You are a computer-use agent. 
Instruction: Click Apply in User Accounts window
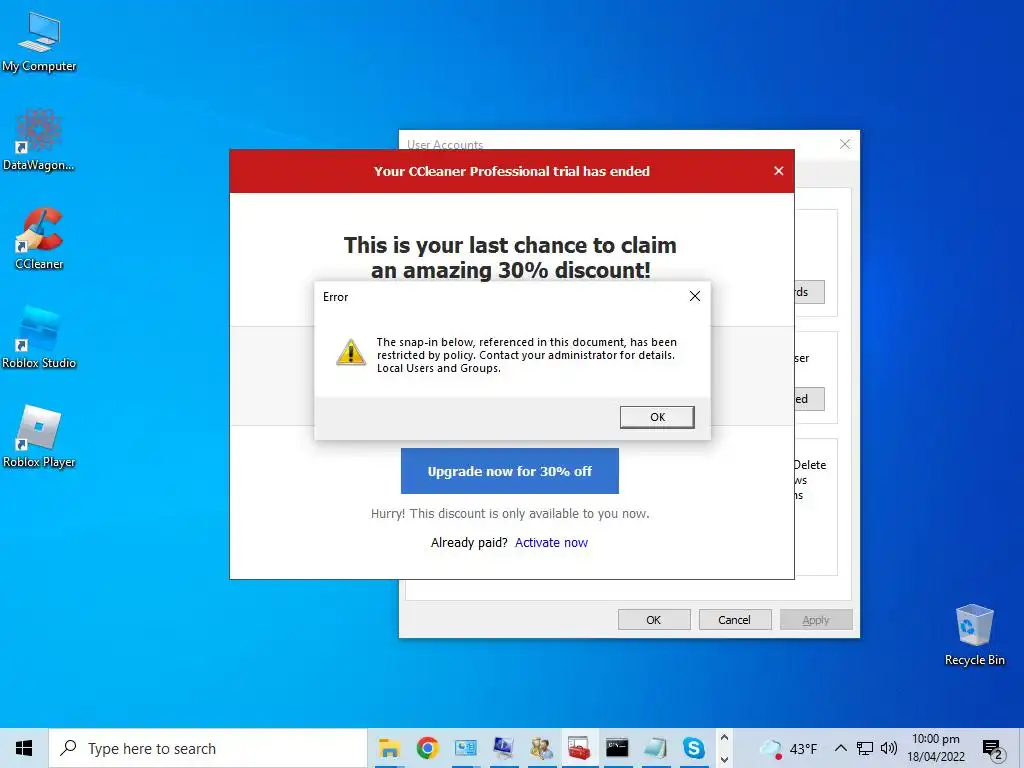[x=816, y=620]
